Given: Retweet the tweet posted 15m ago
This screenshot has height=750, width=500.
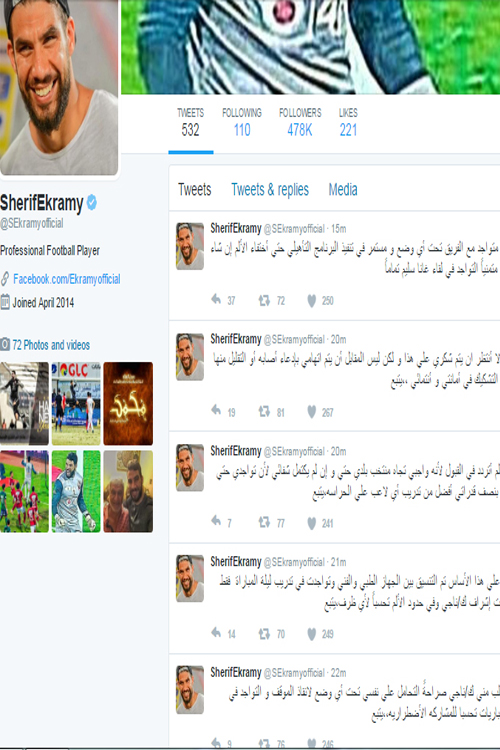Looking at the screenshot, I should pyautogui.click(x=264, y=300).
